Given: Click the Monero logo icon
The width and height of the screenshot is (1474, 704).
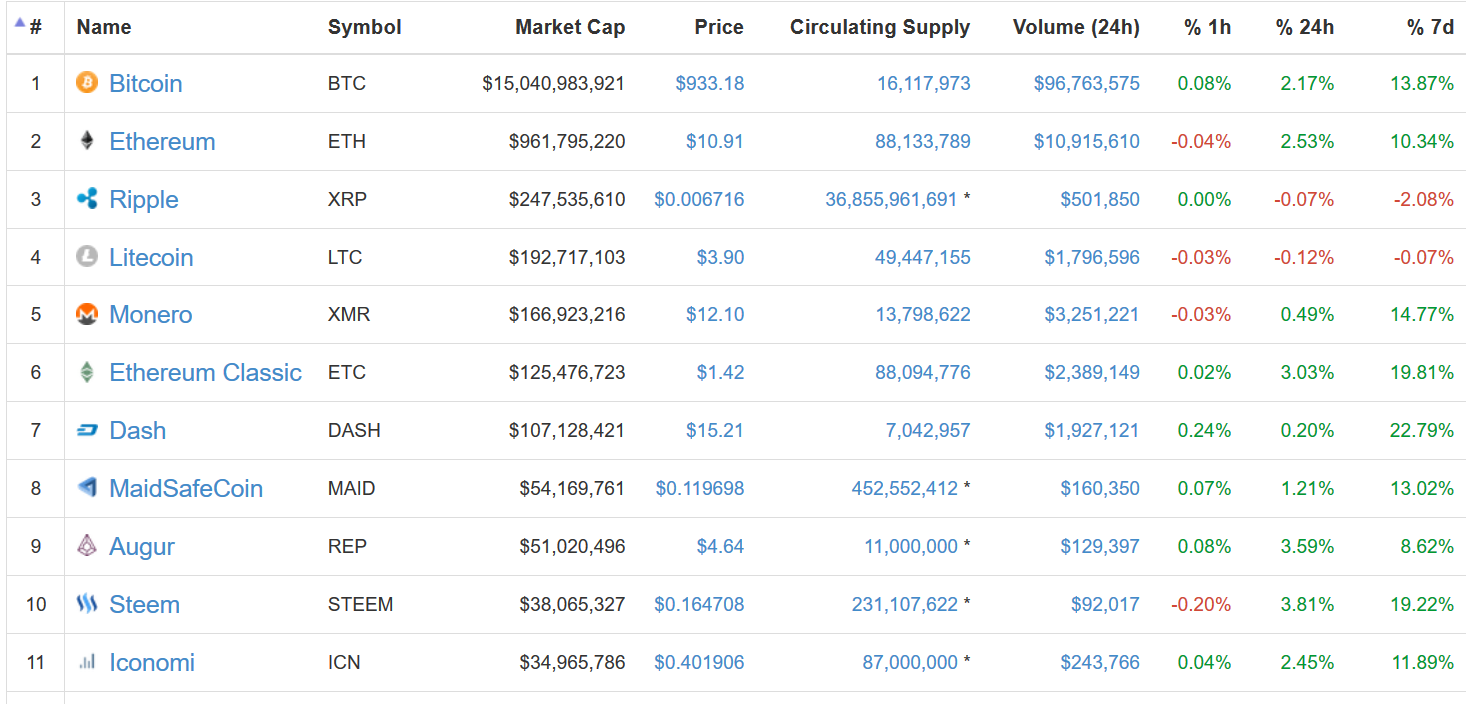Looking at the screenshot, I should tap(87, 314).
